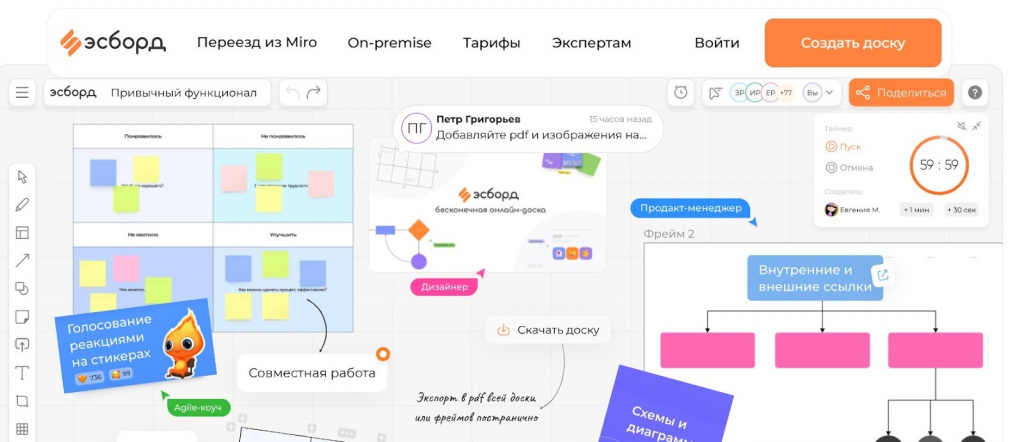Select the Фрейм 2 frame title
1024x442 pixels.
coord(669,234)
